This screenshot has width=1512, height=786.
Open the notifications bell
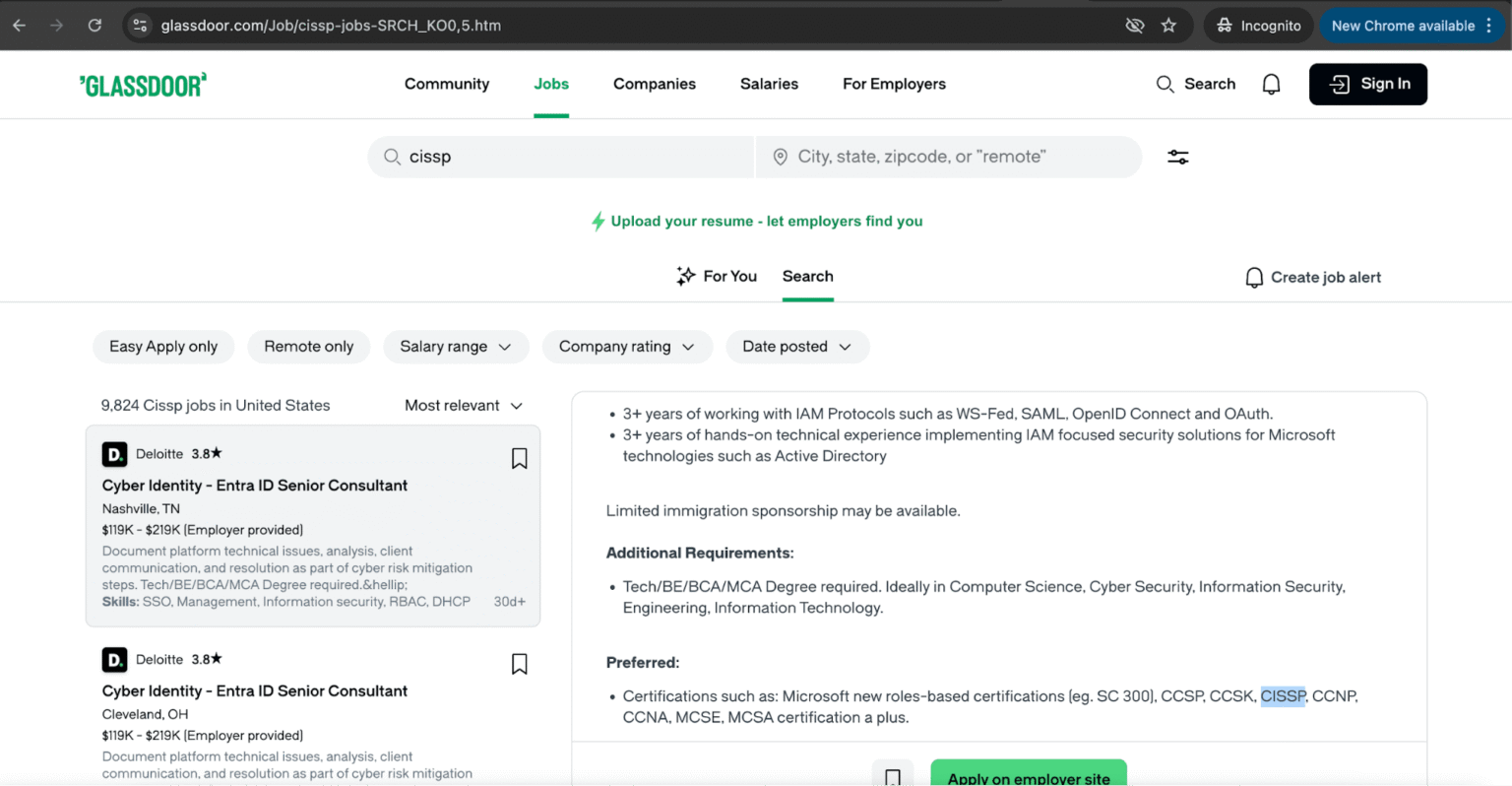pyautogui.click(x=1271, y=84)
